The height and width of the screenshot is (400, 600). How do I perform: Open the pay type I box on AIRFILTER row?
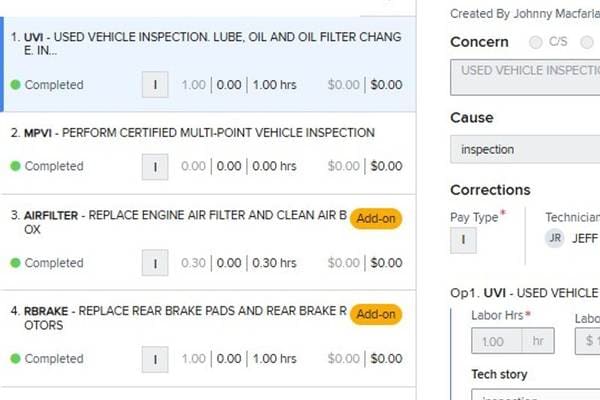[155, 263]
